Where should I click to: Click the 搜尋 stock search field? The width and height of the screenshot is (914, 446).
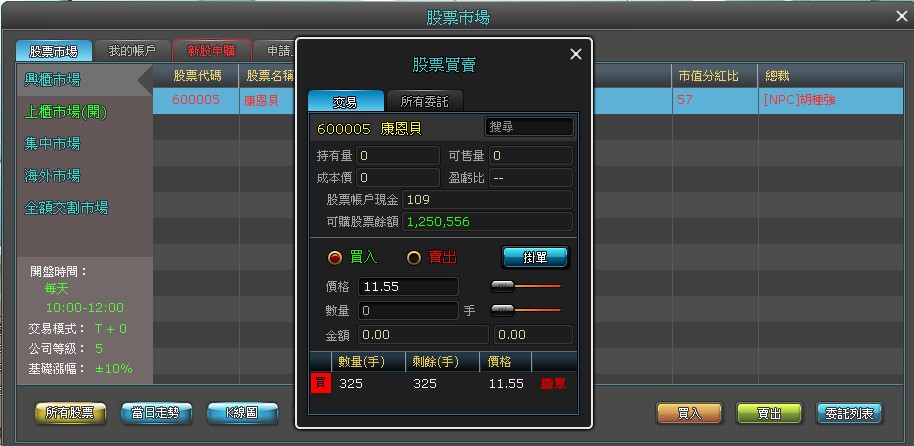529,127
